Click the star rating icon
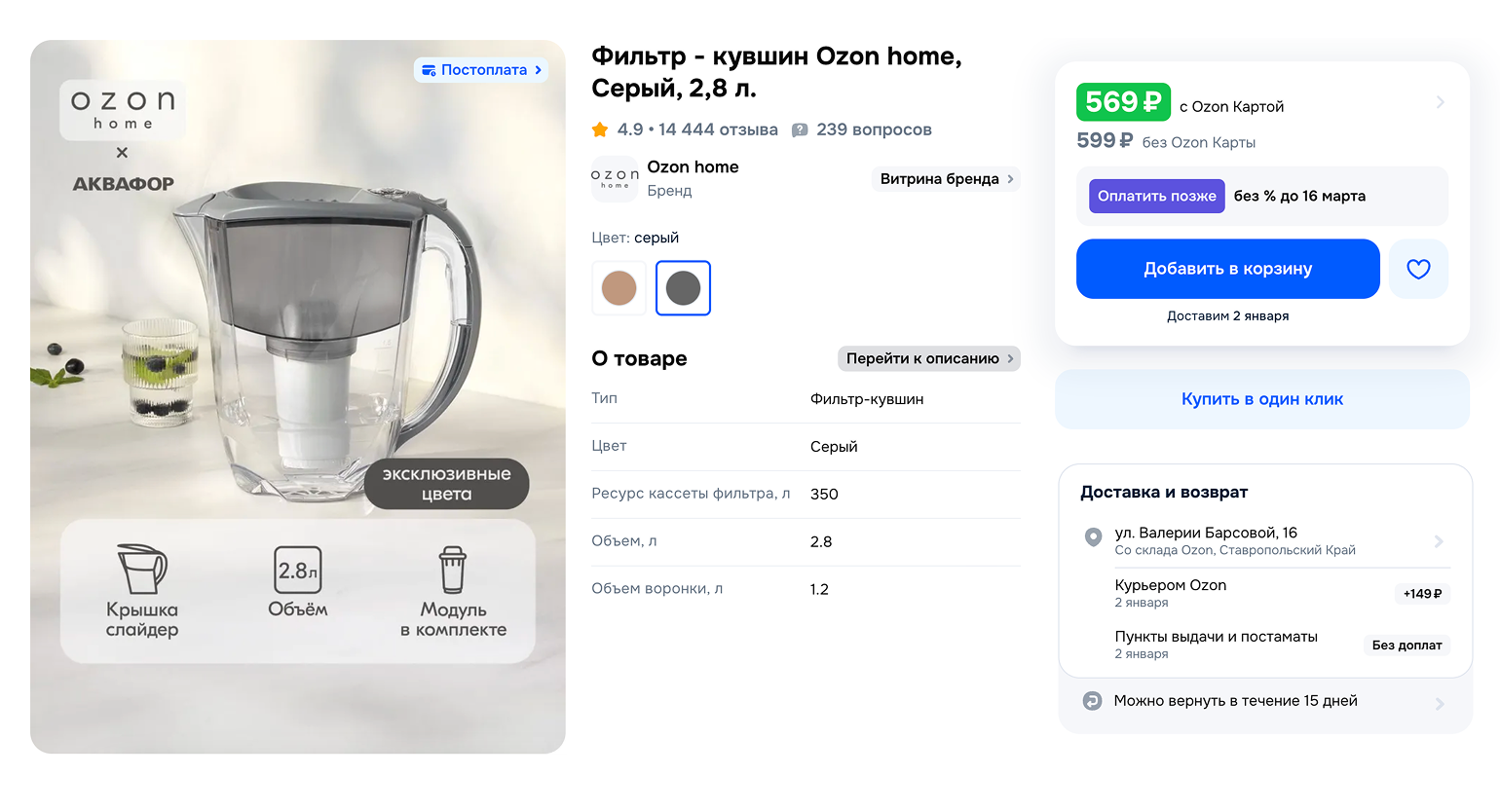Image resolution: width=1500 pixels, height=812 pixels. point(600,129)
